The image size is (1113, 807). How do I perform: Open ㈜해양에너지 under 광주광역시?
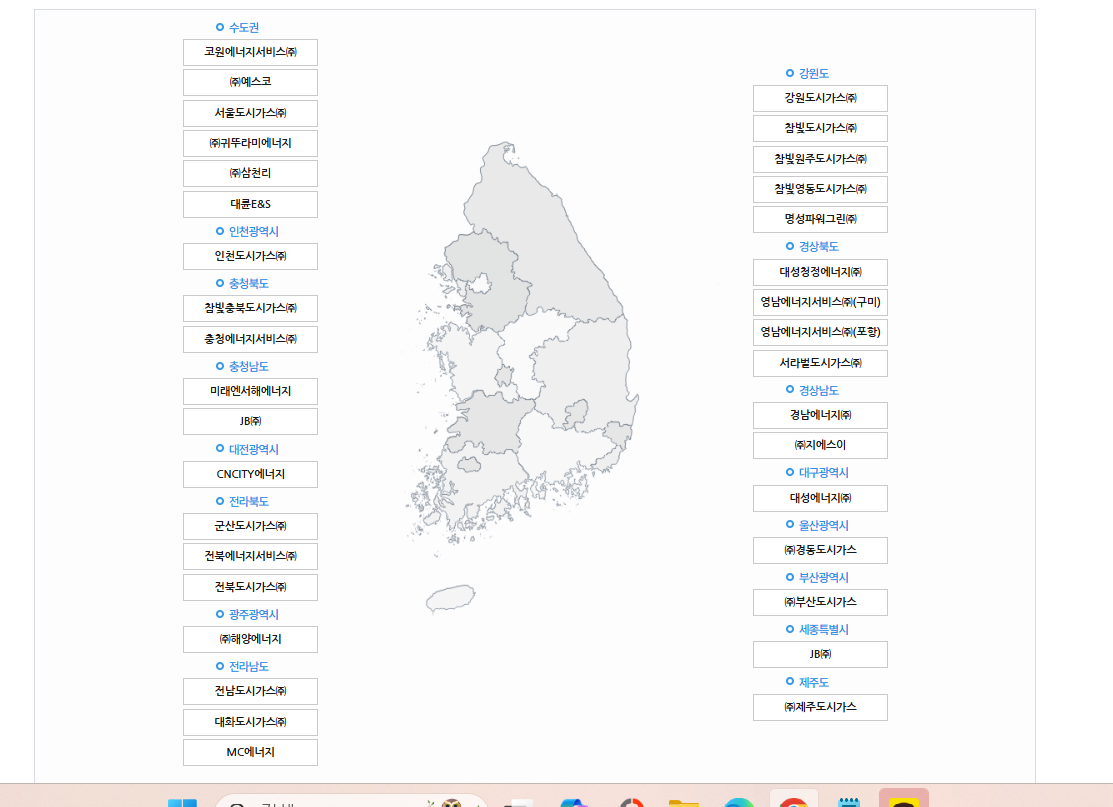(250, 639)
